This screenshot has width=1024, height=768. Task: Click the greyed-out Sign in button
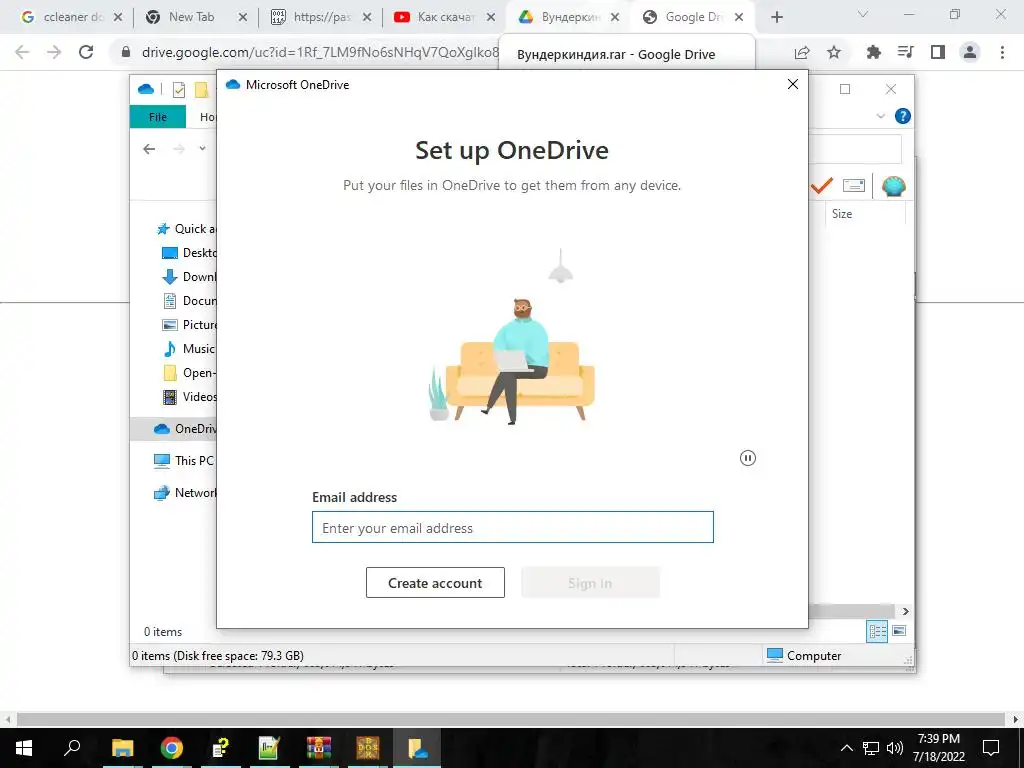[590, 583]
